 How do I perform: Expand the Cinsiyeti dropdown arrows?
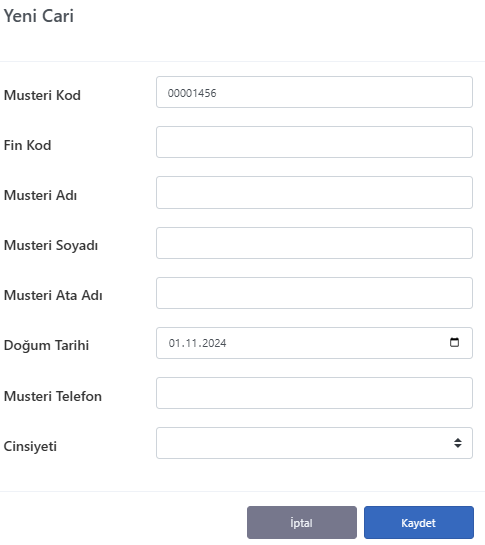click(458, 443)
